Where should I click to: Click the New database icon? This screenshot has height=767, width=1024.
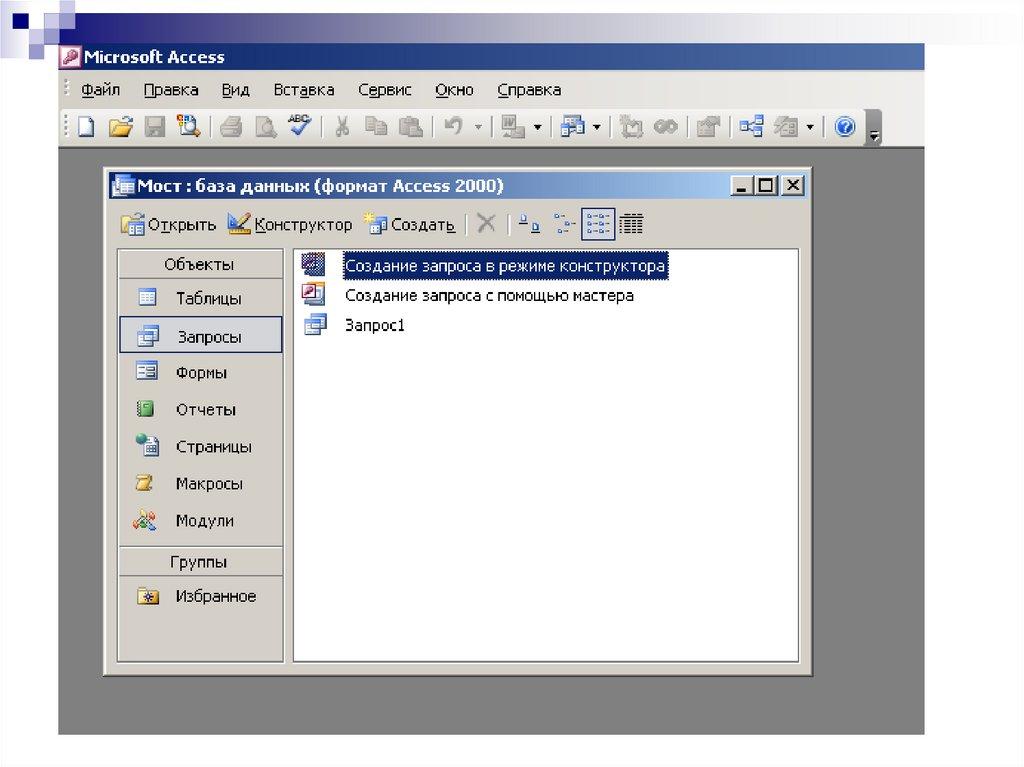pyautogui.click(x=87, y=127)
